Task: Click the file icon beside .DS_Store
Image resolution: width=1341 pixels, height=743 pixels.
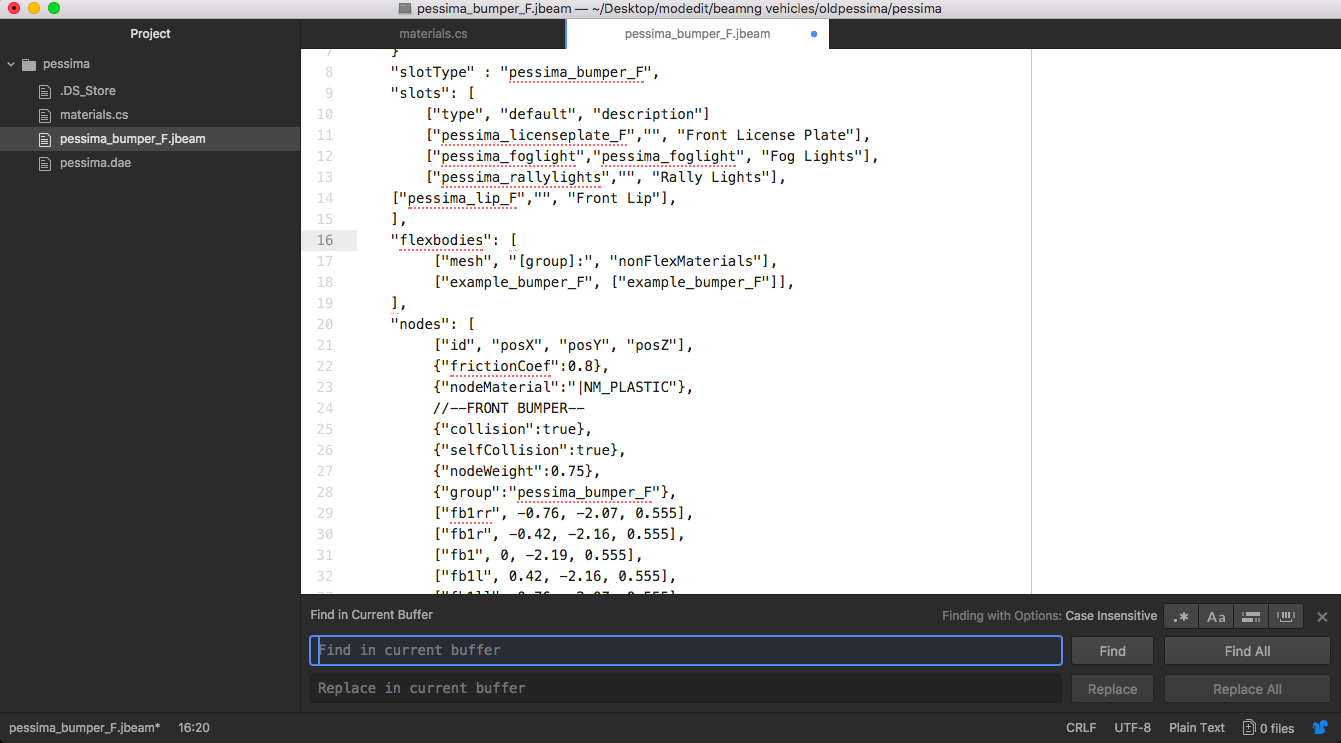Action: click(x=44, y=91)
